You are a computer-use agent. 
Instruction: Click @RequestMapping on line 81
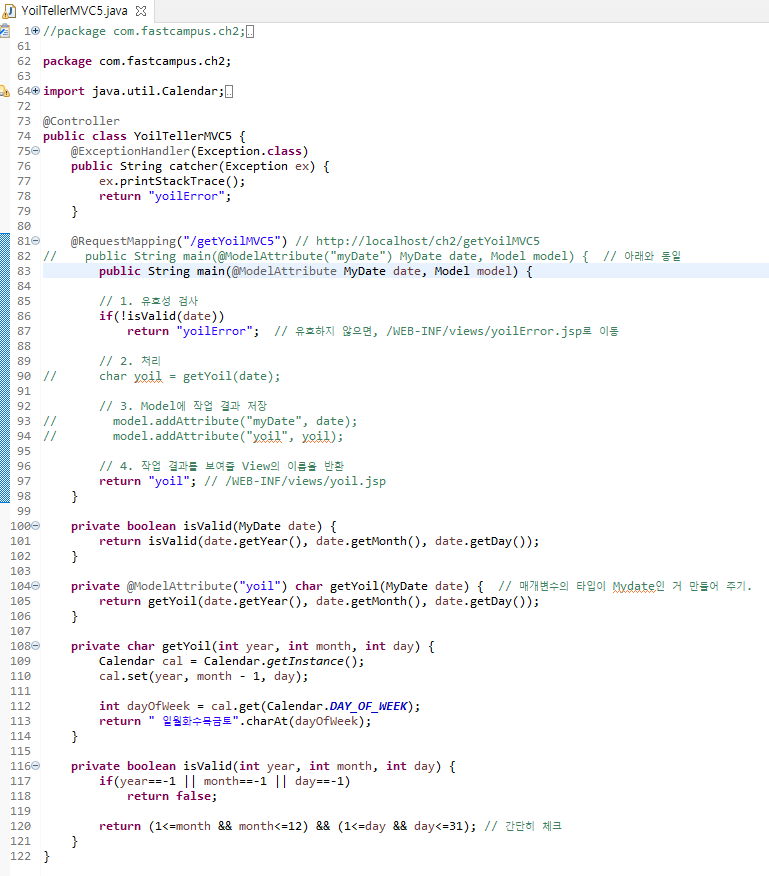point(124,241)
